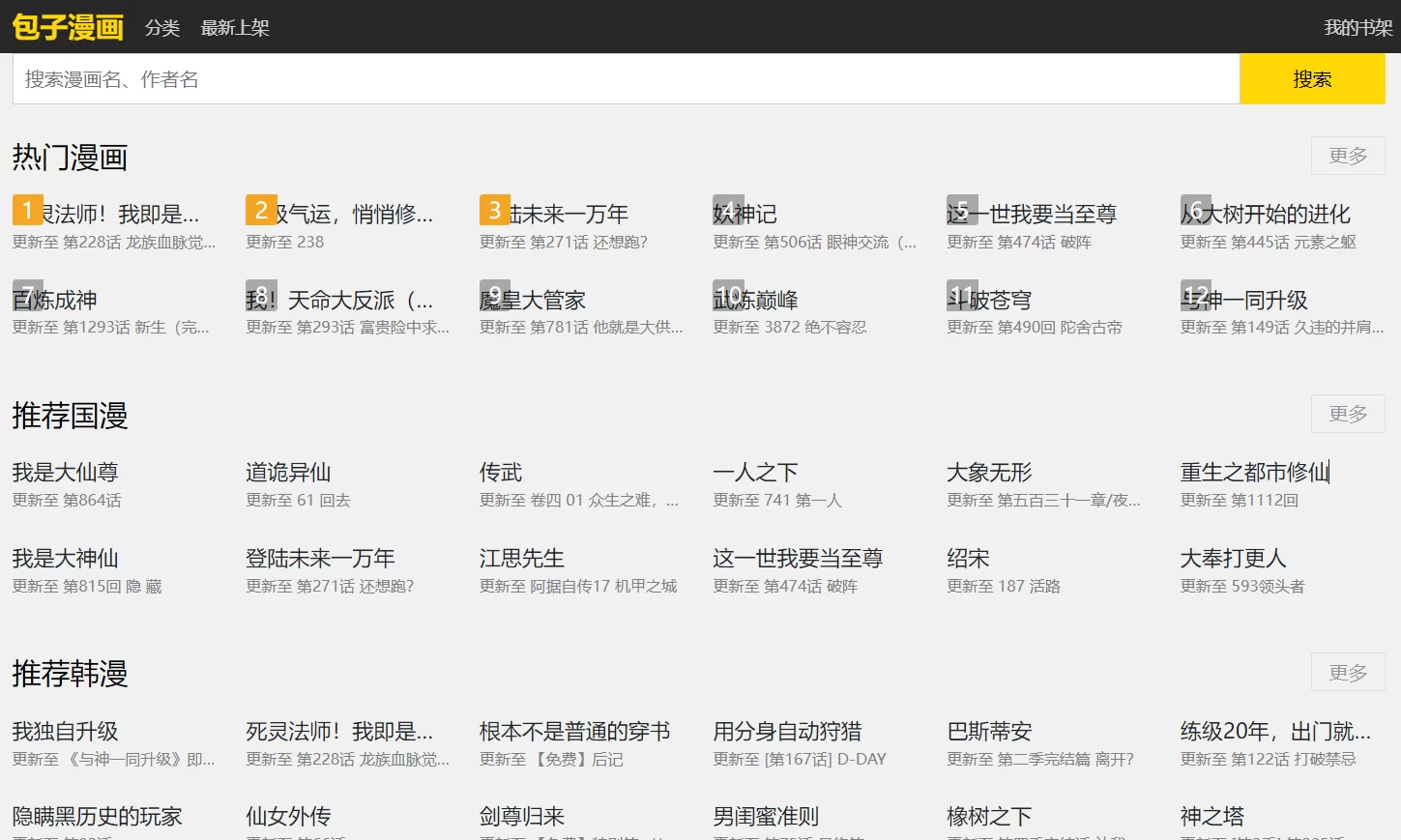This screenshot has width=1401, height=840.
Task: Click the orange rank 2 badge
Action: point(261,210)
